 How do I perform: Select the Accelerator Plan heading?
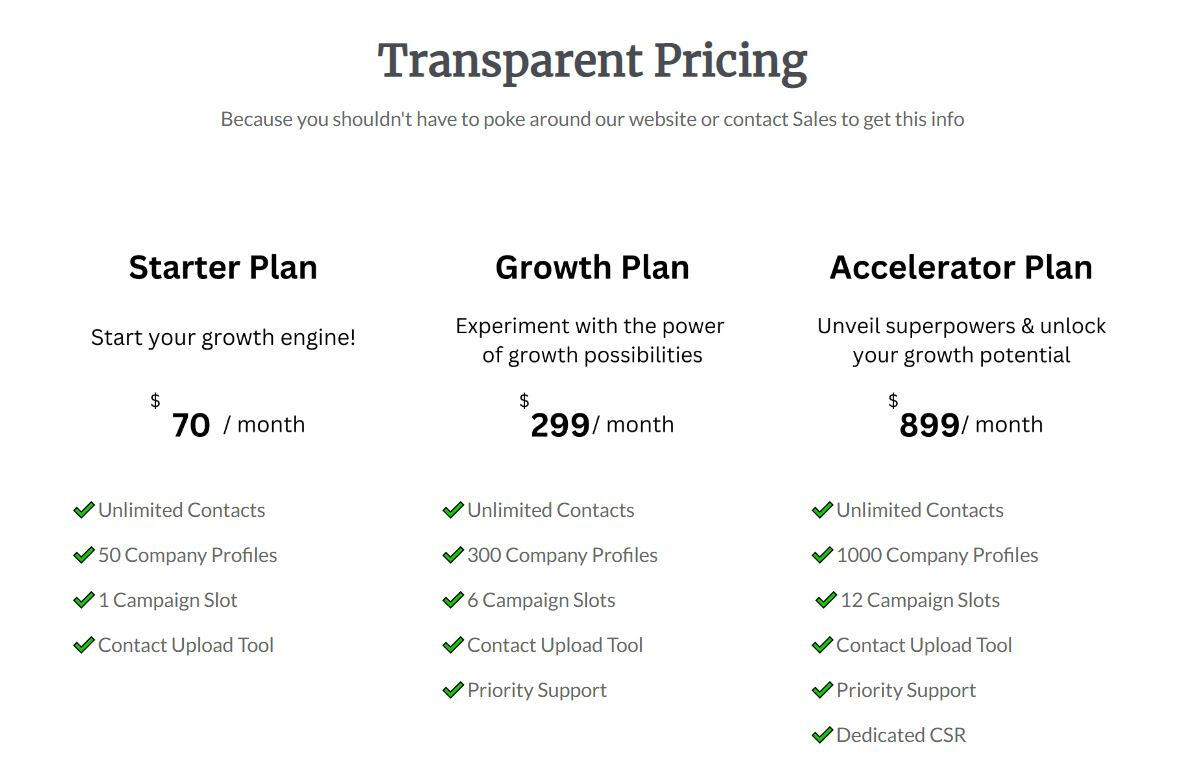961,267
